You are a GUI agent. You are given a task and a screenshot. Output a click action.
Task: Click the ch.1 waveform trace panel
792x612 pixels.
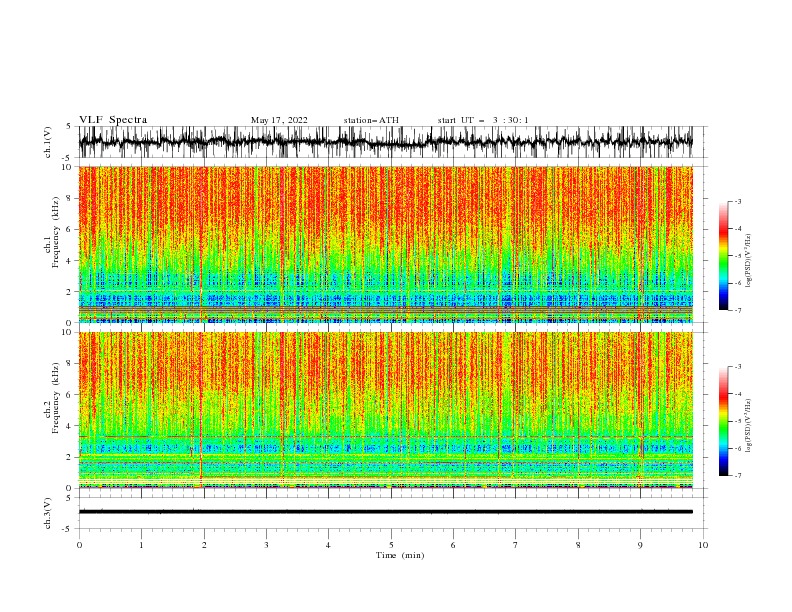point(386,142)
